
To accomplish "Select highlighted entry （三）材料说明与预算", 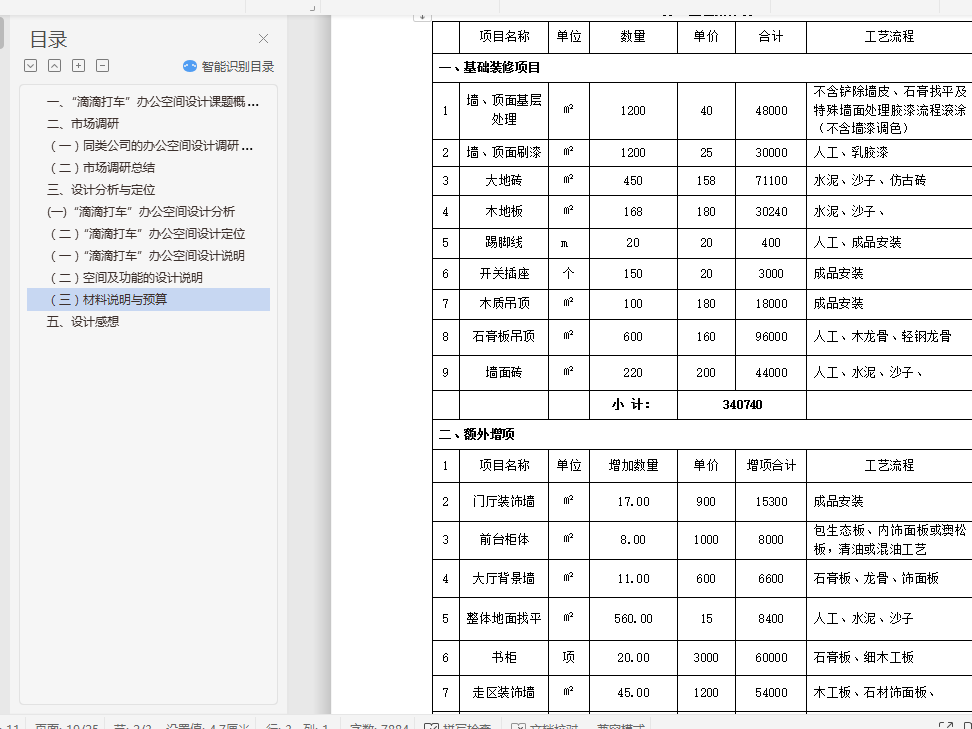I will 149,299.
